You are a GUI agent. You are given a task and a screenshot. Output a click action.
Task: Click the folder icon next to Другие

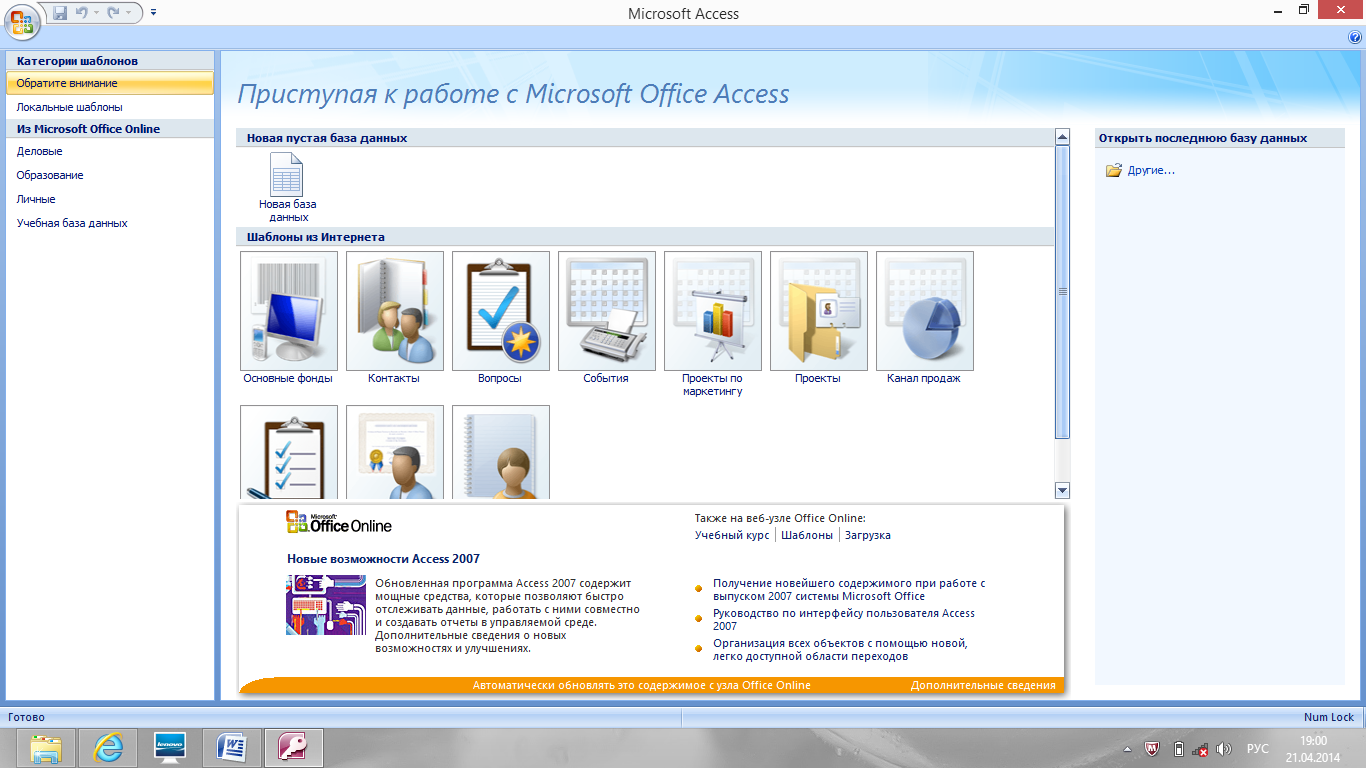(x=1114, y=171)
